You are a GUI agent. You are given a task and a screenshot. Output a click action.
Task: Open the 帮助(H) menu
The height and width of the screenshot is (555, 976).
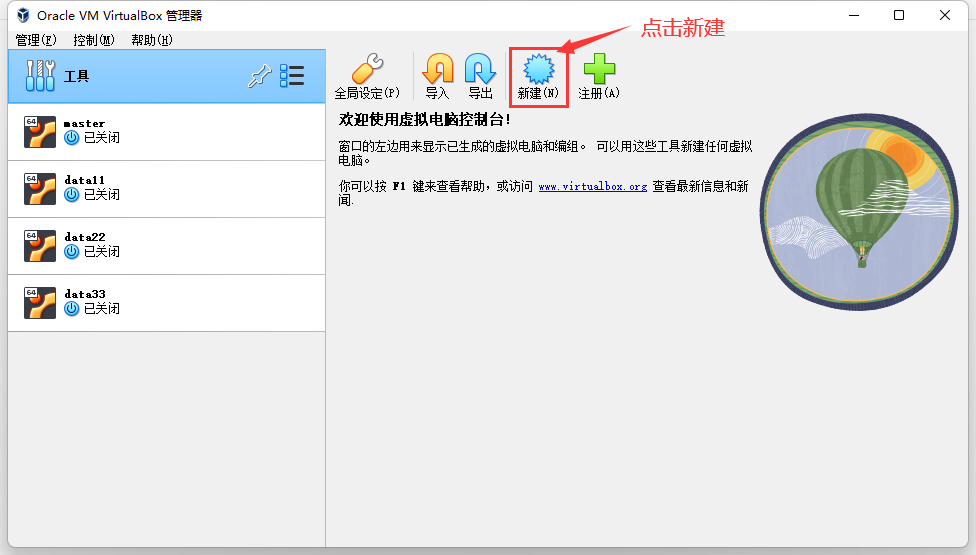[x=152, y=40]
